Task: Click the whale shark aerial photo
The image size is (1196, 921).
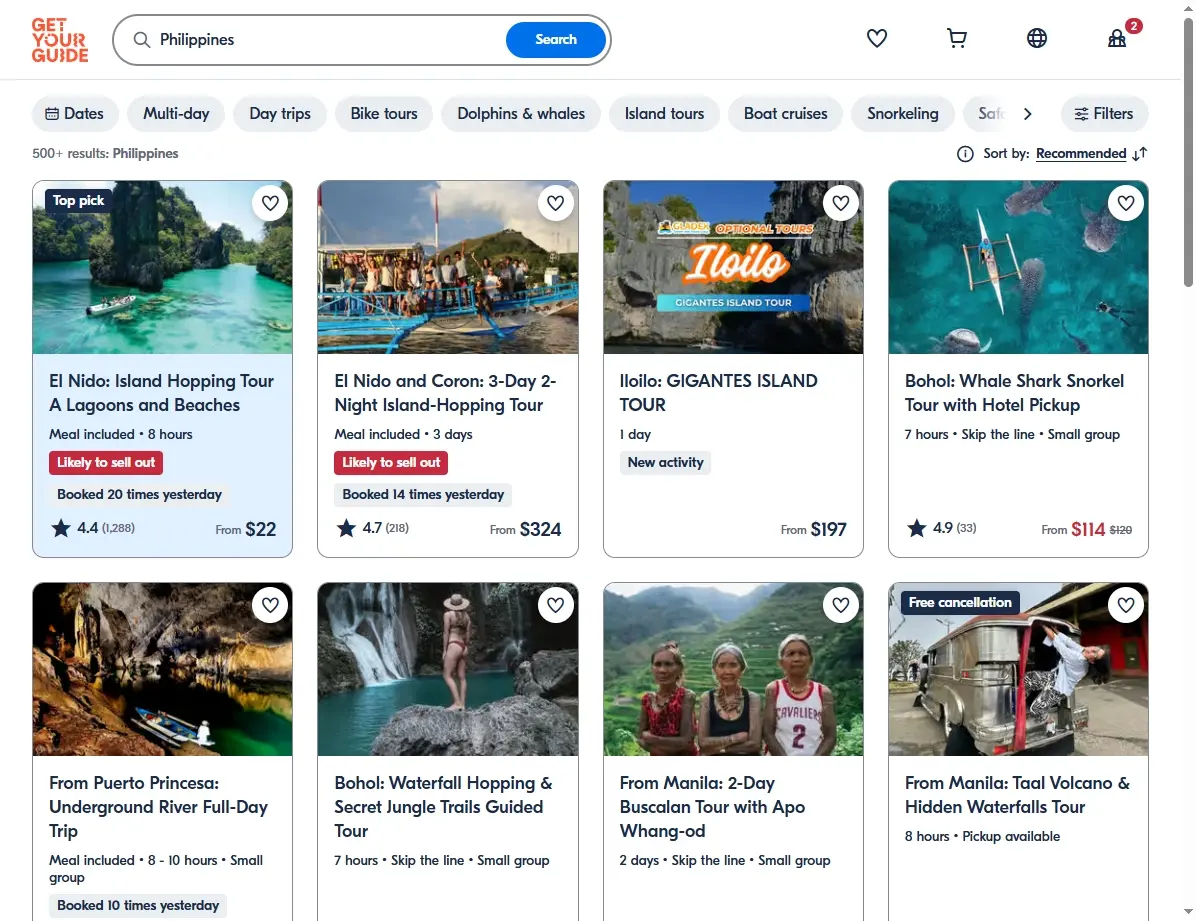Action: coord(1018,267)
